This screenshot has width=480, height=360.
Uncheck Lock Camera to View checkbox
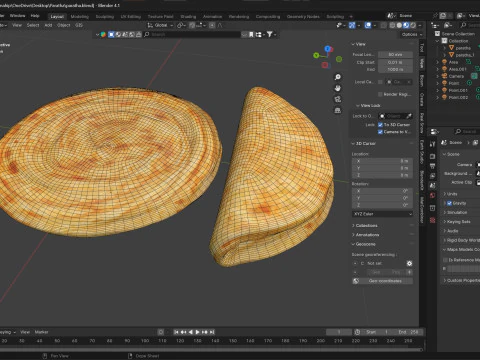click(380, 132)
